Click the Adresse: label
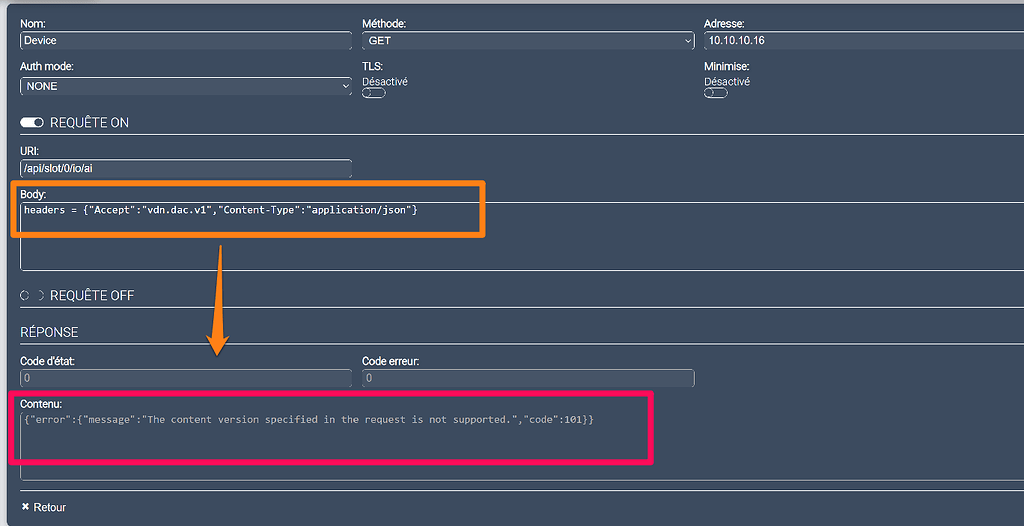The height and width of the screenshot is (526, 1024). coord(724,24)
